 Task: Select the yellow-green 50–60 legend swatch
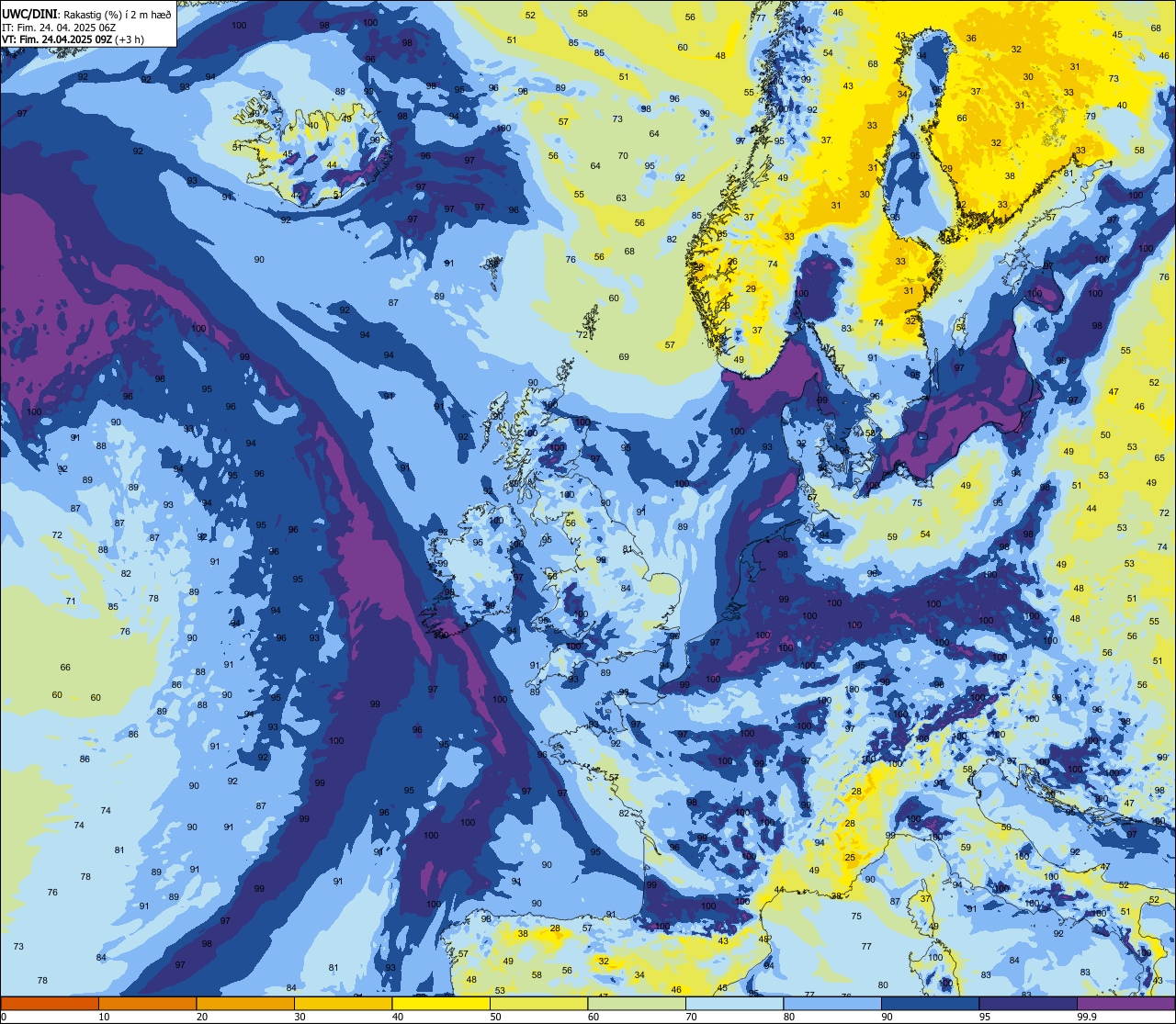538,1003
